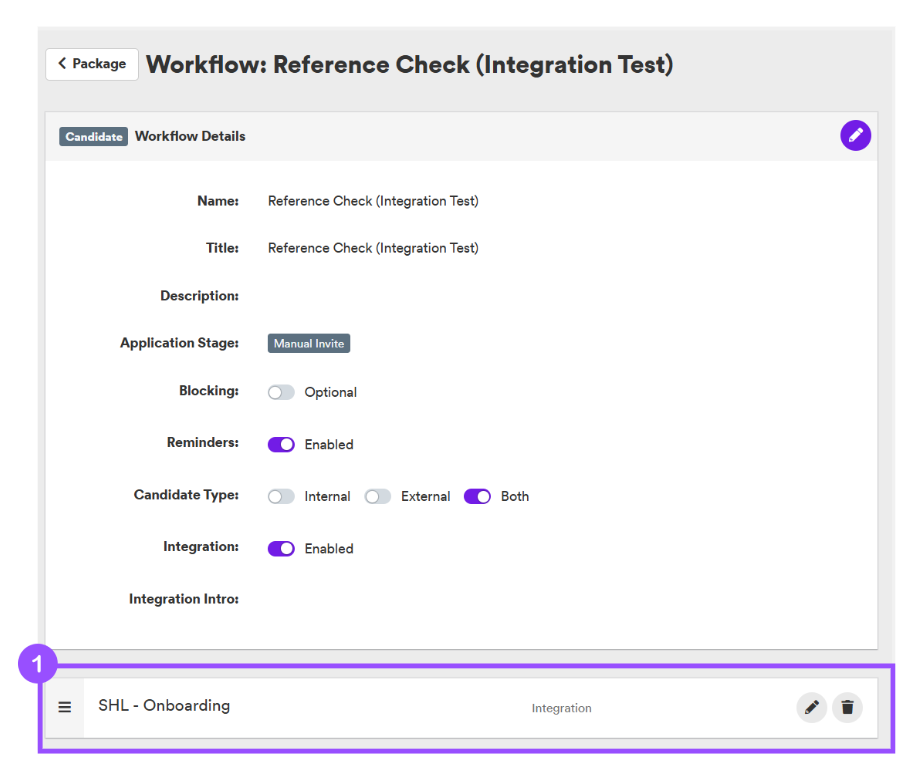Delete the SHL - Onboarding step with the trash icon
Viewport: 921px width, 772px height.
coord(847,707)
